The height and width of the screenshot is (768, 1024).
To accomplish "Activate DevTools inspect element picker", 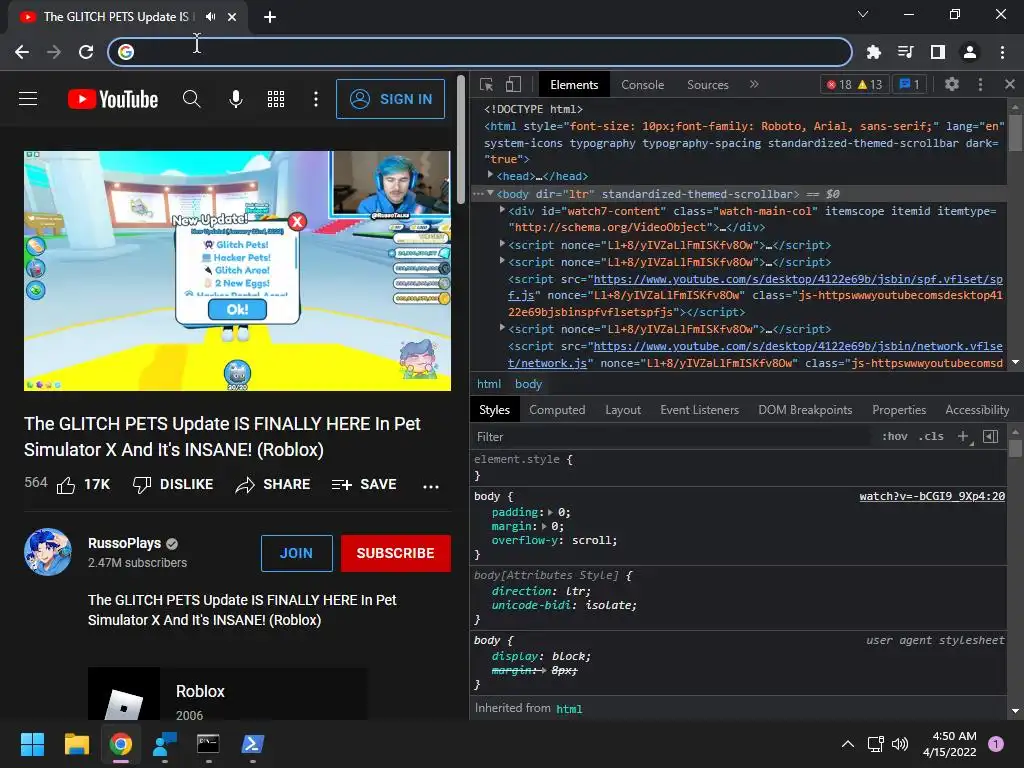I will (487, 84).
